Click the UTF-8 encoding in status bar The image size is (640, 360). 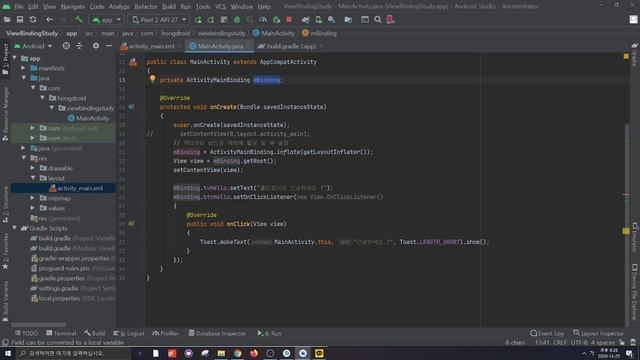(x=578, y=342)
